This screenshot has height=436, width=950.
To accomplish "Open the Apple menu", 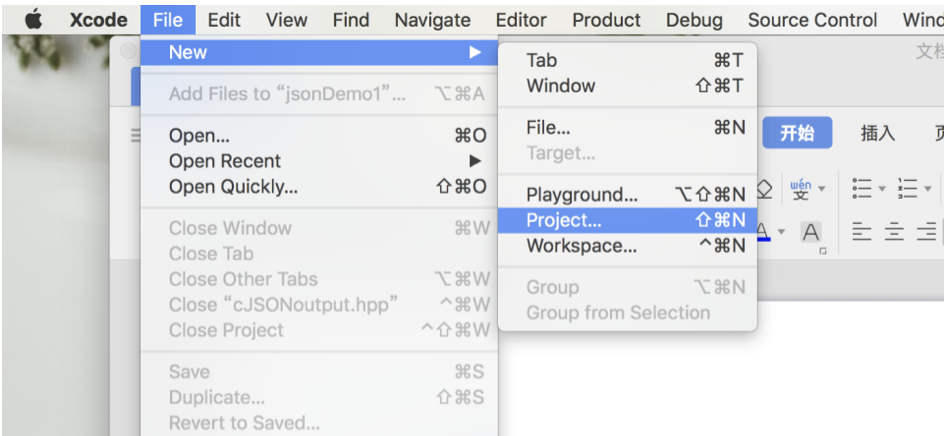I will pos(34,20).
